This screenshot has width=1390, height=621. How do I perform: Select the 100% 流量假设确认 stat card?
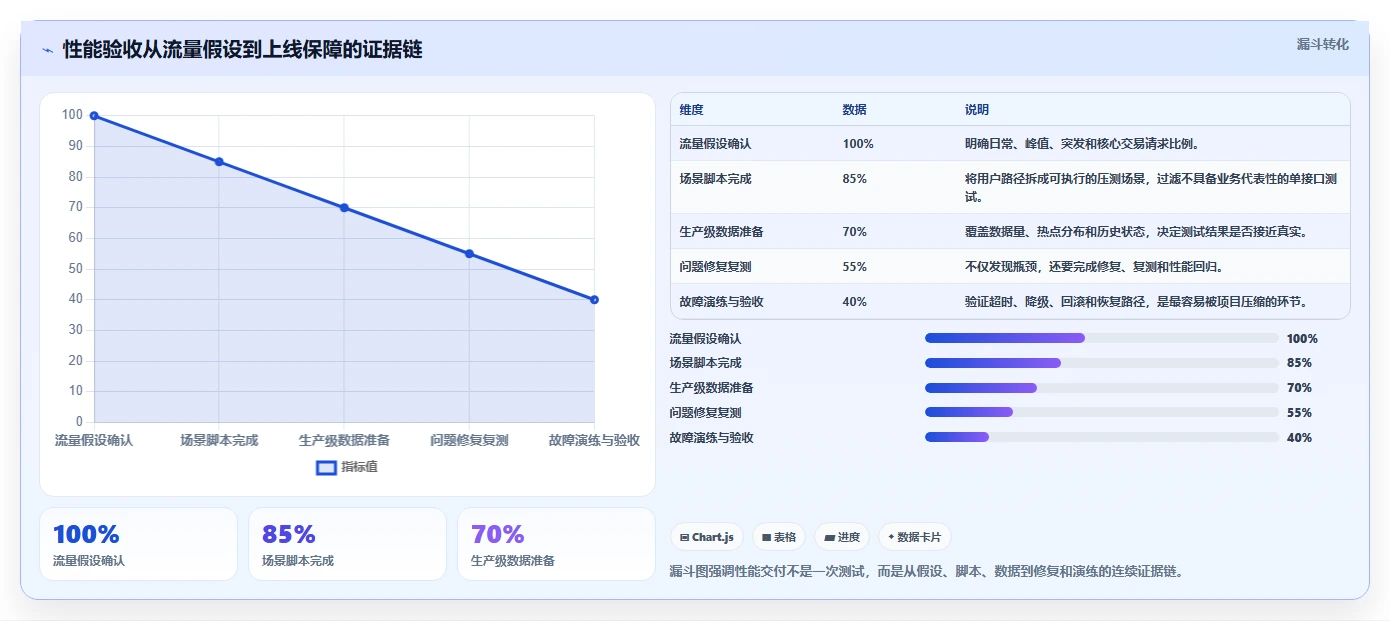coord(138,544)
